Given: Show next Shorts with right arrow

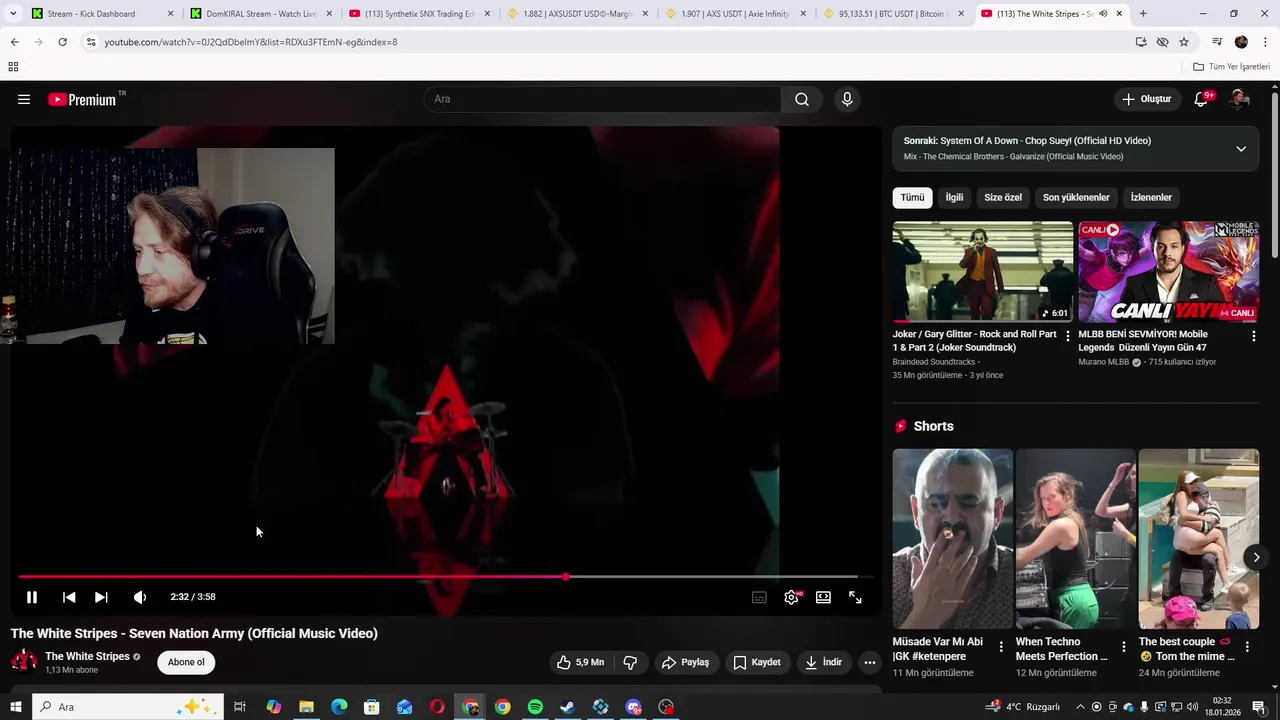Looking at the screenshot, I should 1256,557.
